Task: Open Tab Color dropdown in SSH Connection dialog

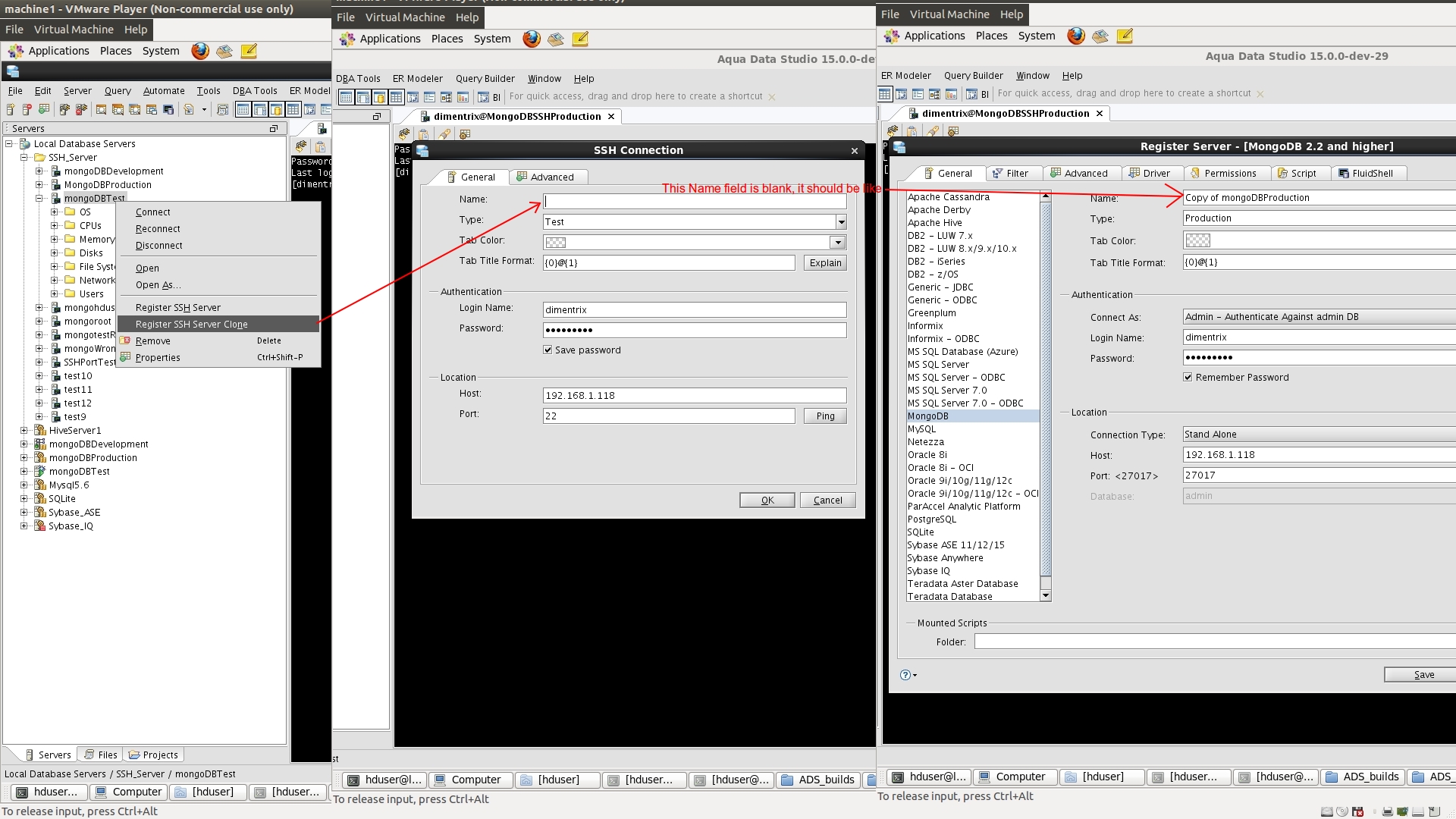Action: 837,243
